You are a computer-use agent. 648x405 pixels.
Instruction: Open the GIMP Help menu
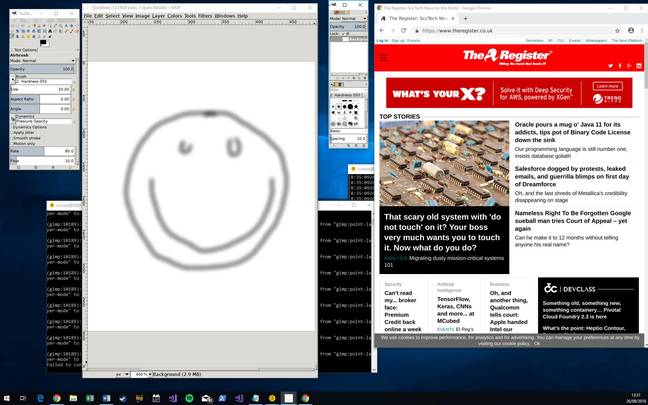243,16
